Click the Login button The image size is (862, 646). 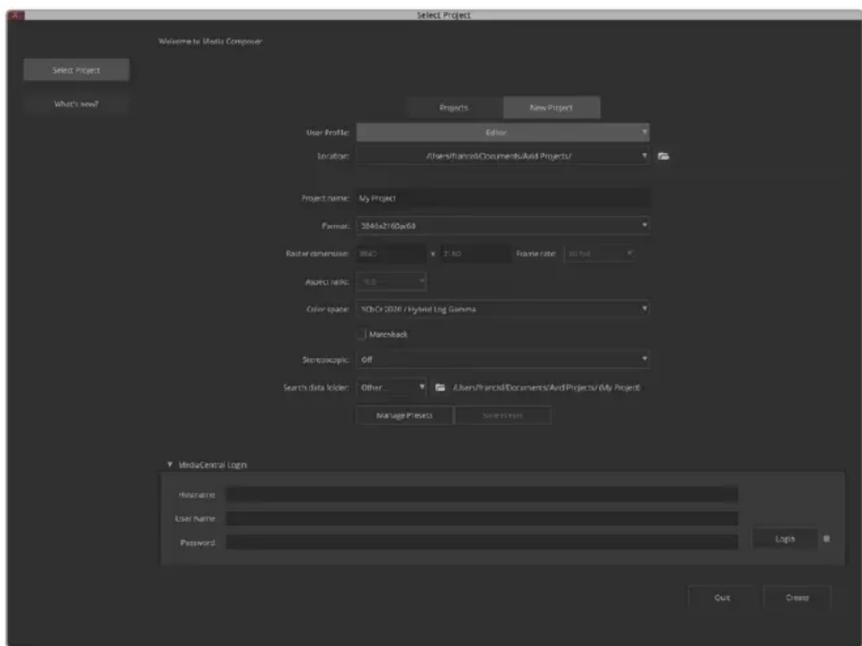(785, 539)
